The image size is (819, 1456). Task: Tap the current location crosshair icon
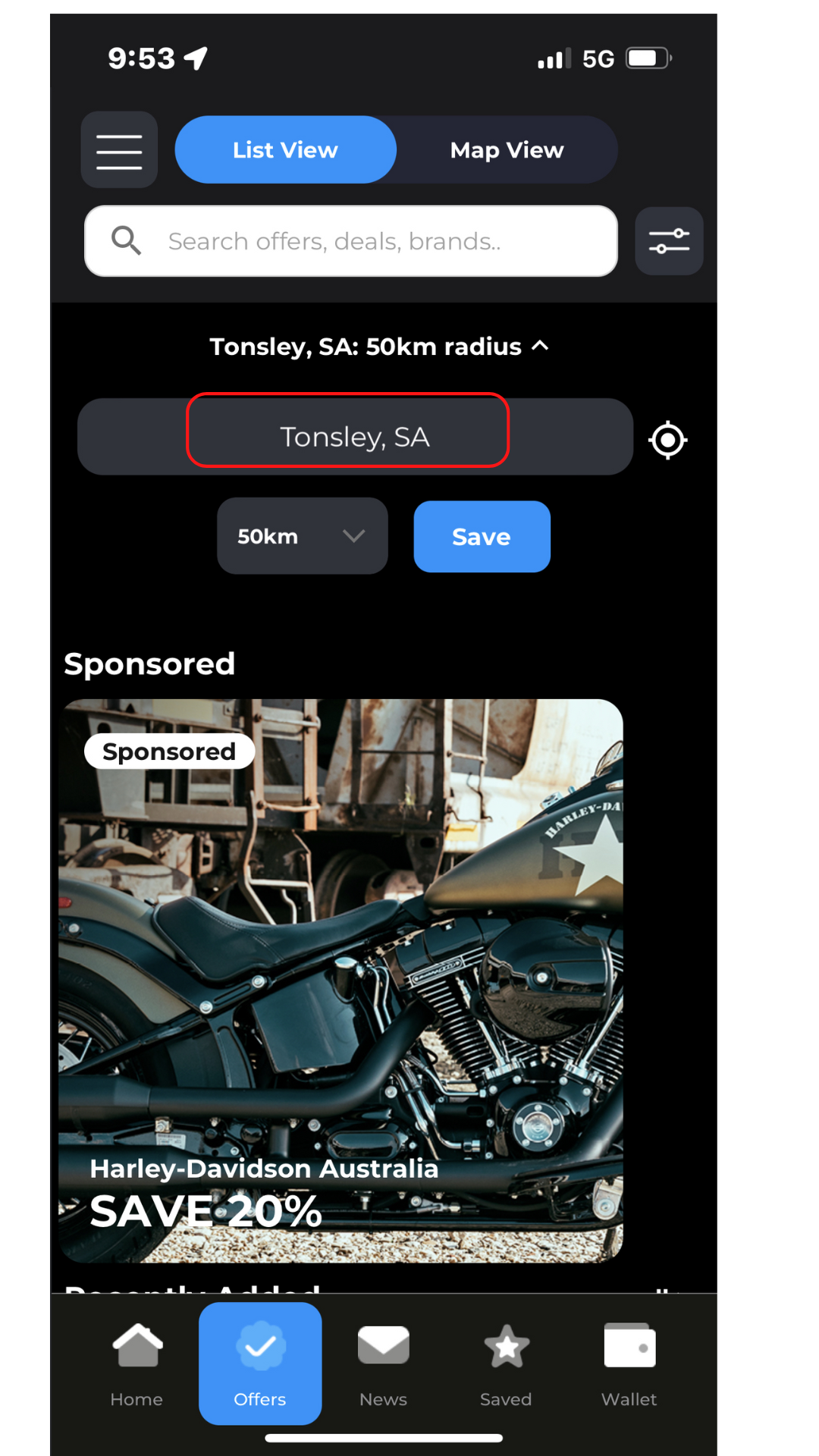668,440
